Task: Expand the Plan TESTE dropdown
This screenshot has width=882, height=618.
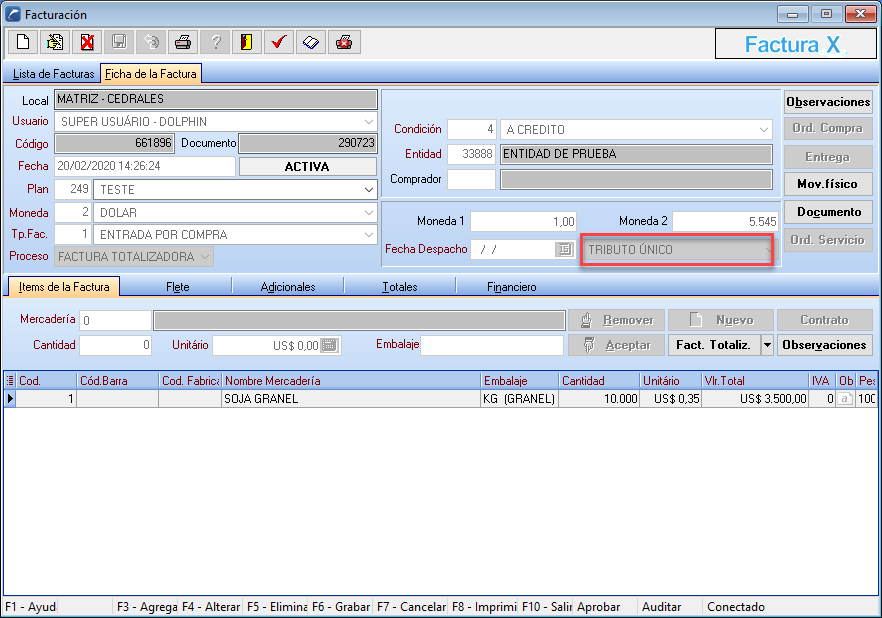Action: (x=368, y=190)
